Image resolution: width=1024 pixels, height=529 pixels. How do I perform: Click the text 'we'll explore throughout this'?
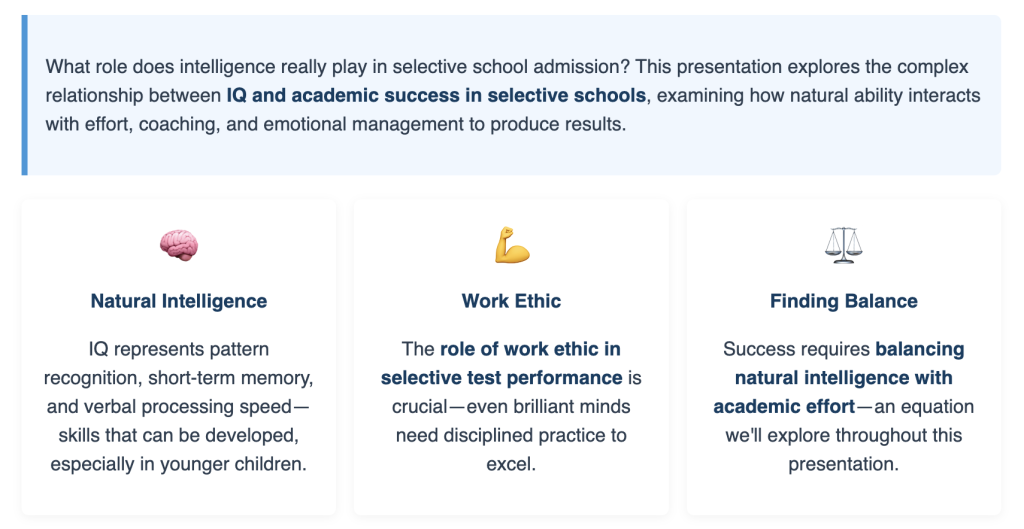[x=844, y=436]
